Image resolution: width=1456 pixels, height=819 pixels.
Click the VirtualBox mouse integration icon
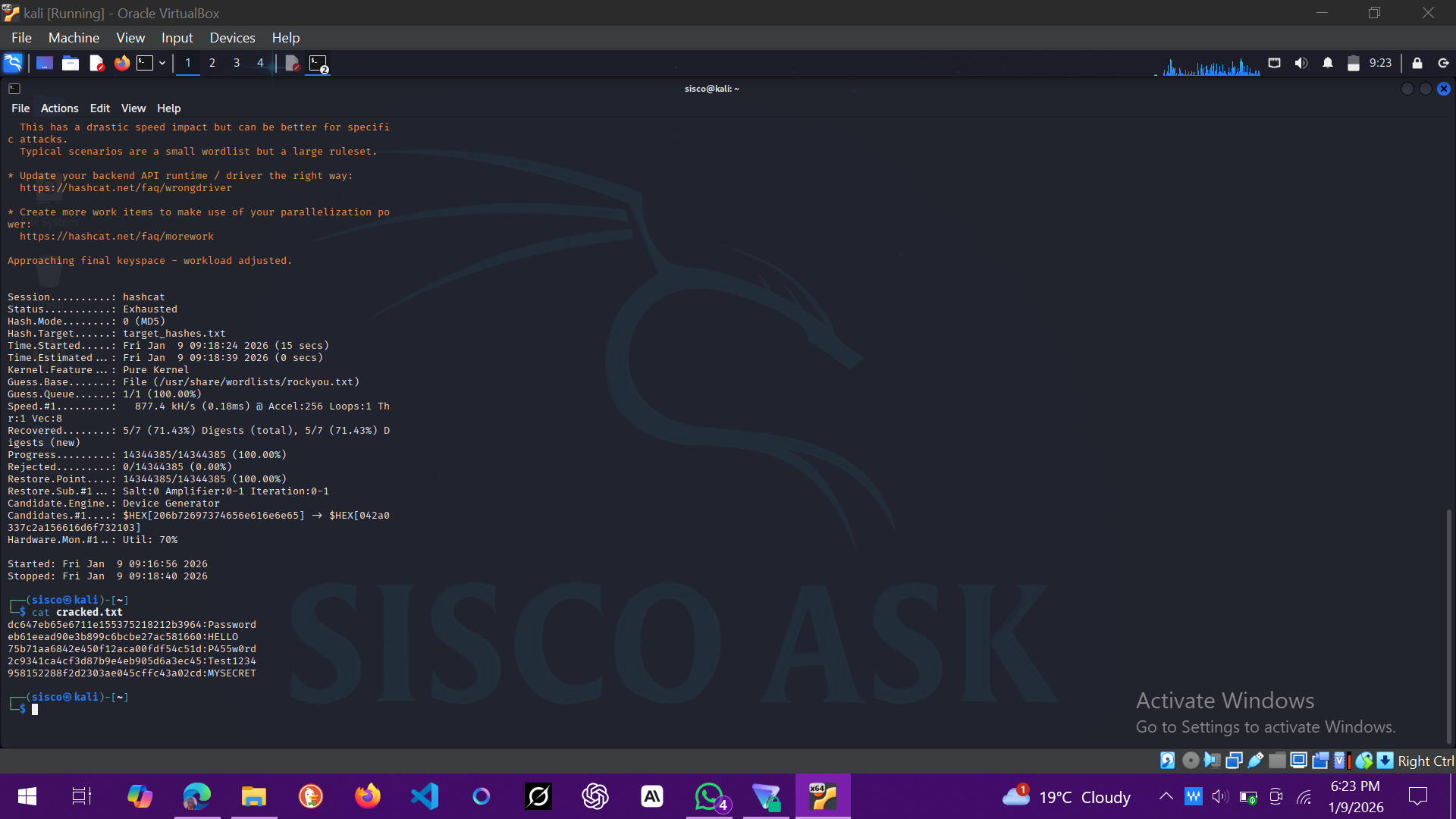point(1364,761)
